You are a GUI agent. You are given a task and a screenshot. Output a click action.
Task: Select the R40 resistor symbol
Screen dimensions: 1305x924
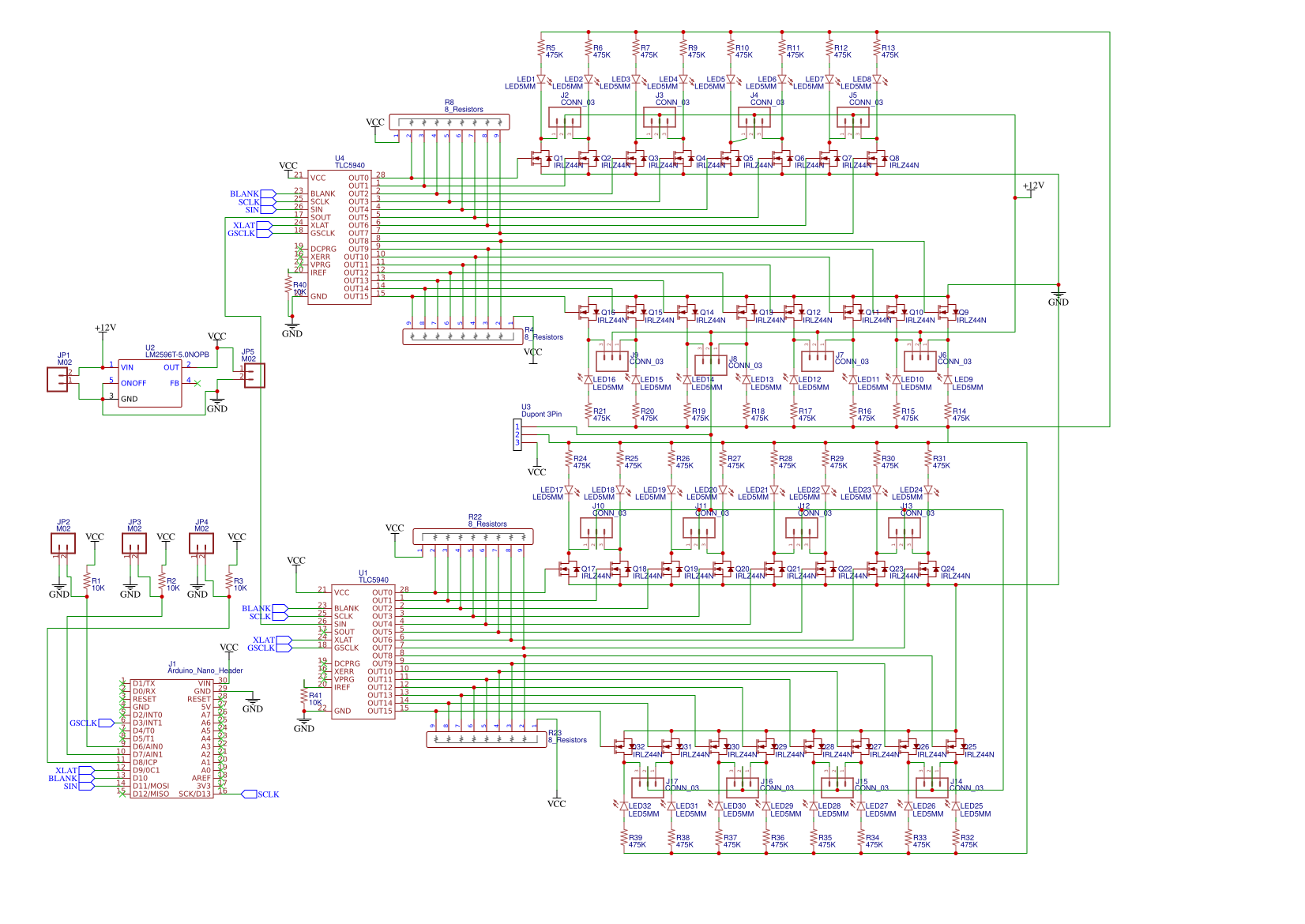point(288,284)
